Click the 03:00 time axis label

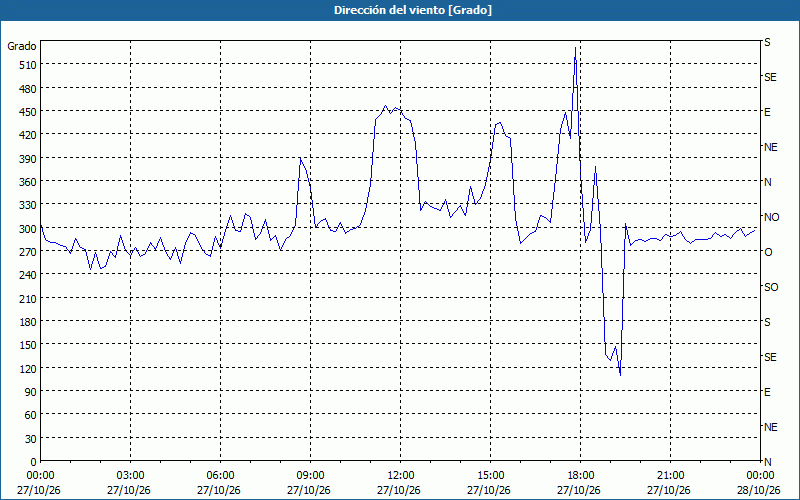coord(130,476)
